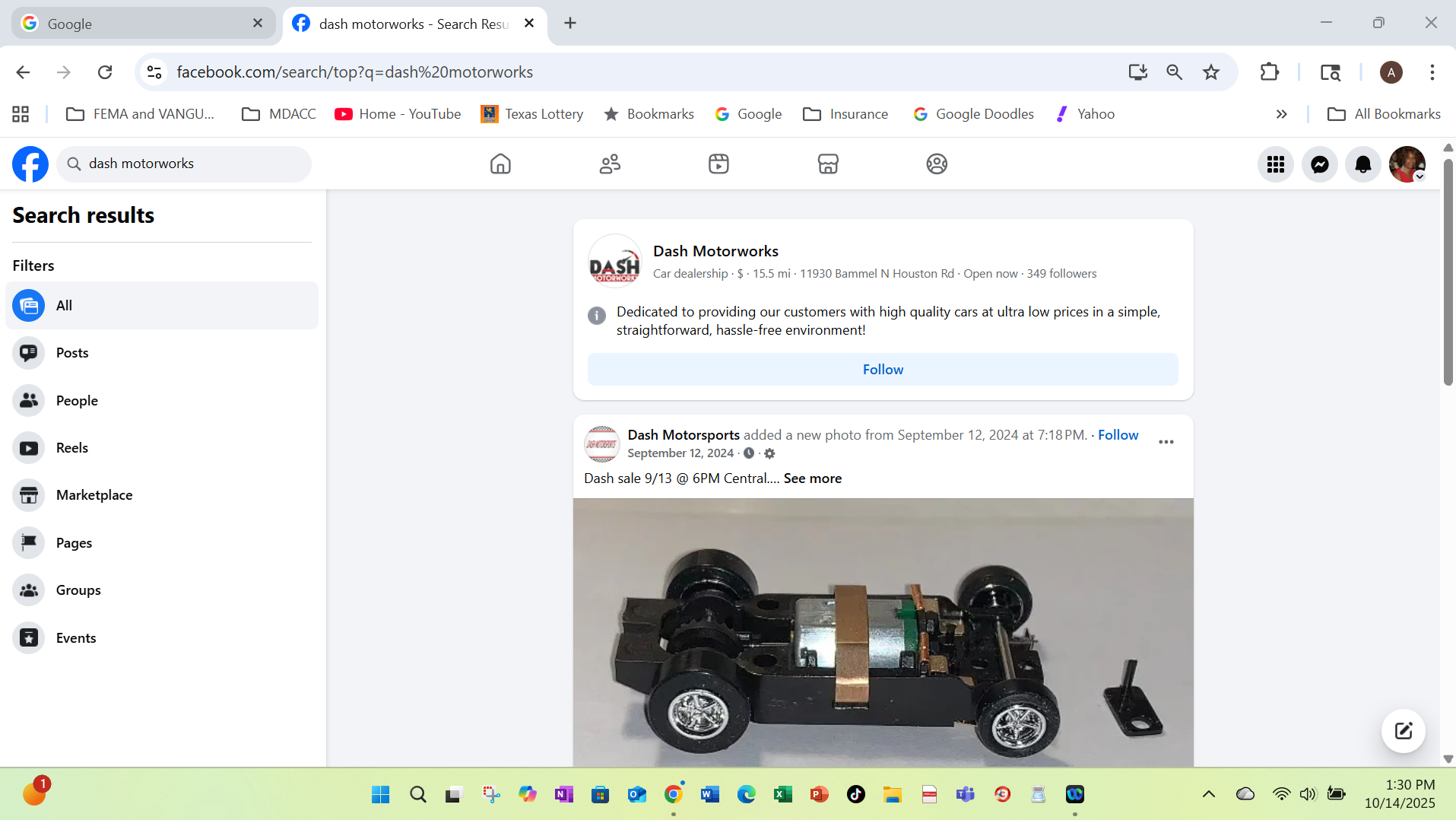Image resolution: width=1456 pixels, height=820 pixels.
Task: Open the Friends icon in top navigation
Action: pos(610,164)
